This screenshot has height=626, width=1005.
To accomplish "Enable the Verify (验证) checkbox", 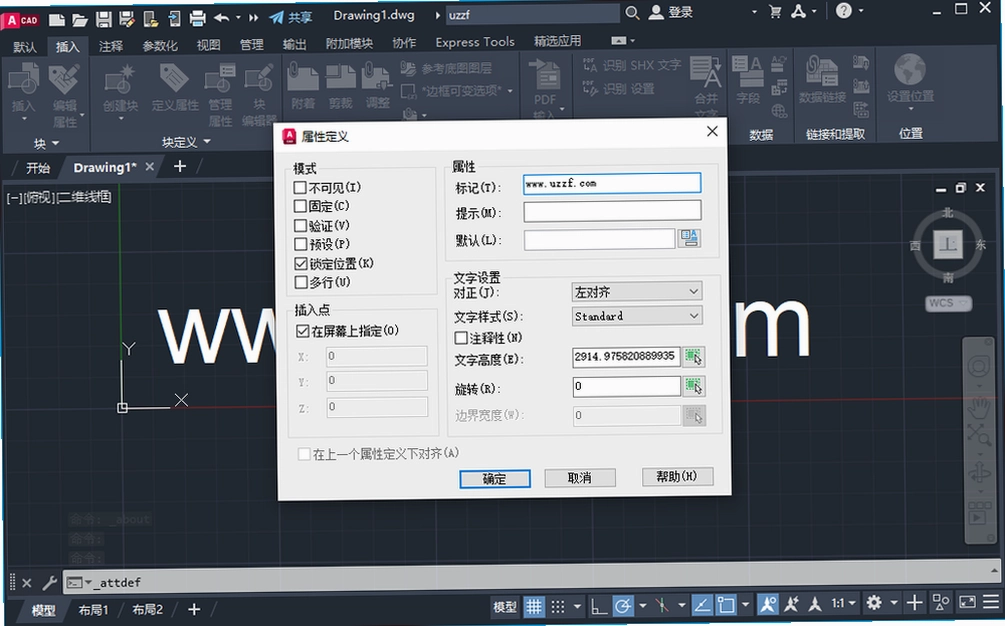I will (300, 226).
